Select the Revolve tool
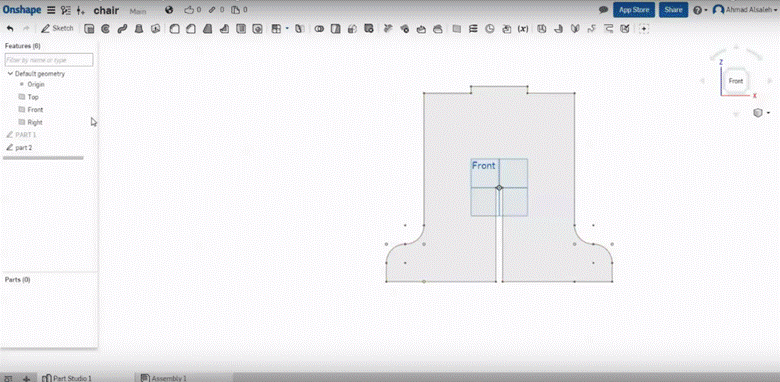 coord(105,29)
